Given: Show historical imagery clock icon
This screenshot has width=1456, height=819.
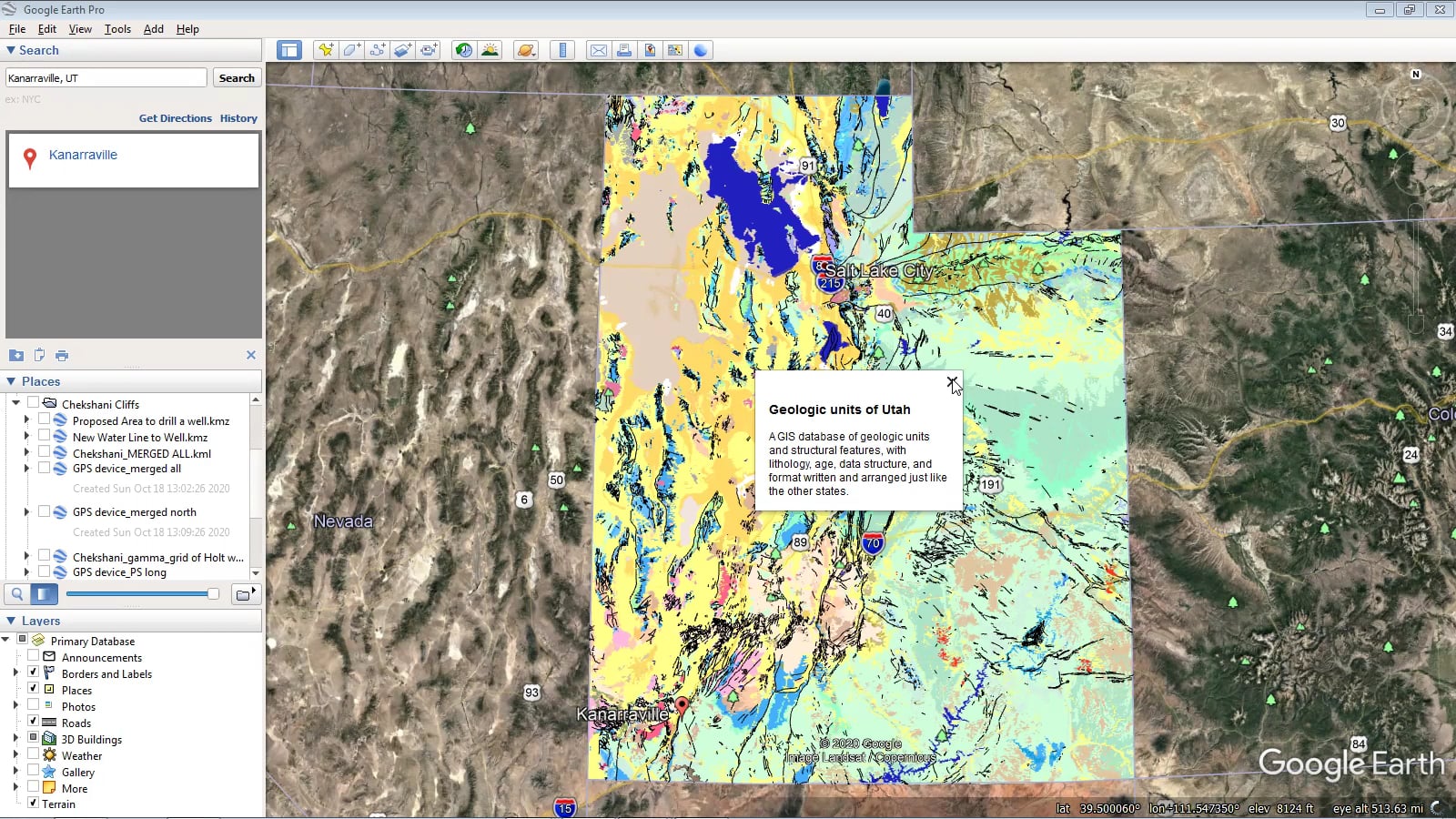Looking at the screenshot, I should coord(464,50).
